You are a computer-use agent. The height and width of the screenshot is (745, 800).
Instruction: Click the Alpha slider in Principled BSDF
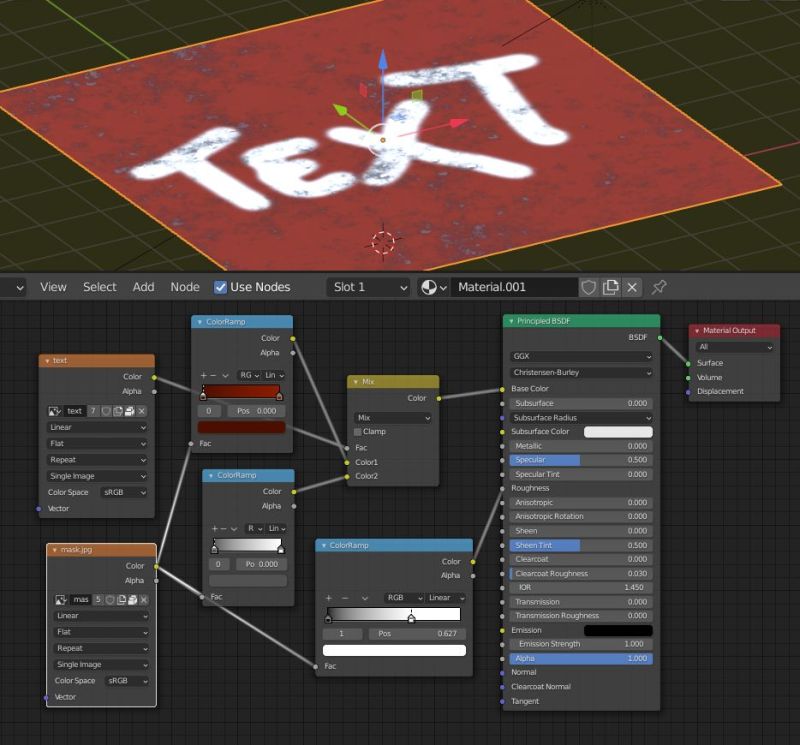[x=581, y=659]
